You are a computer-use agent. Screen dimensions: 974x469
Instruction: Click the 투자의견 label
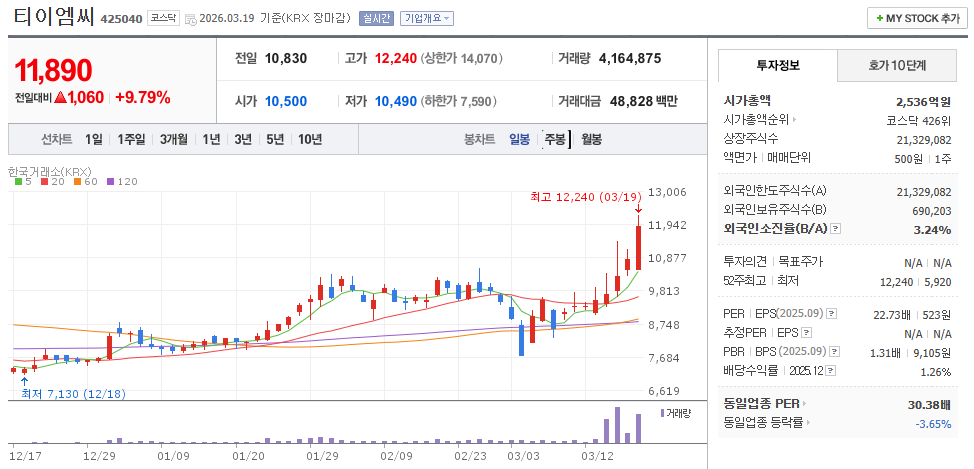(745, 262)
